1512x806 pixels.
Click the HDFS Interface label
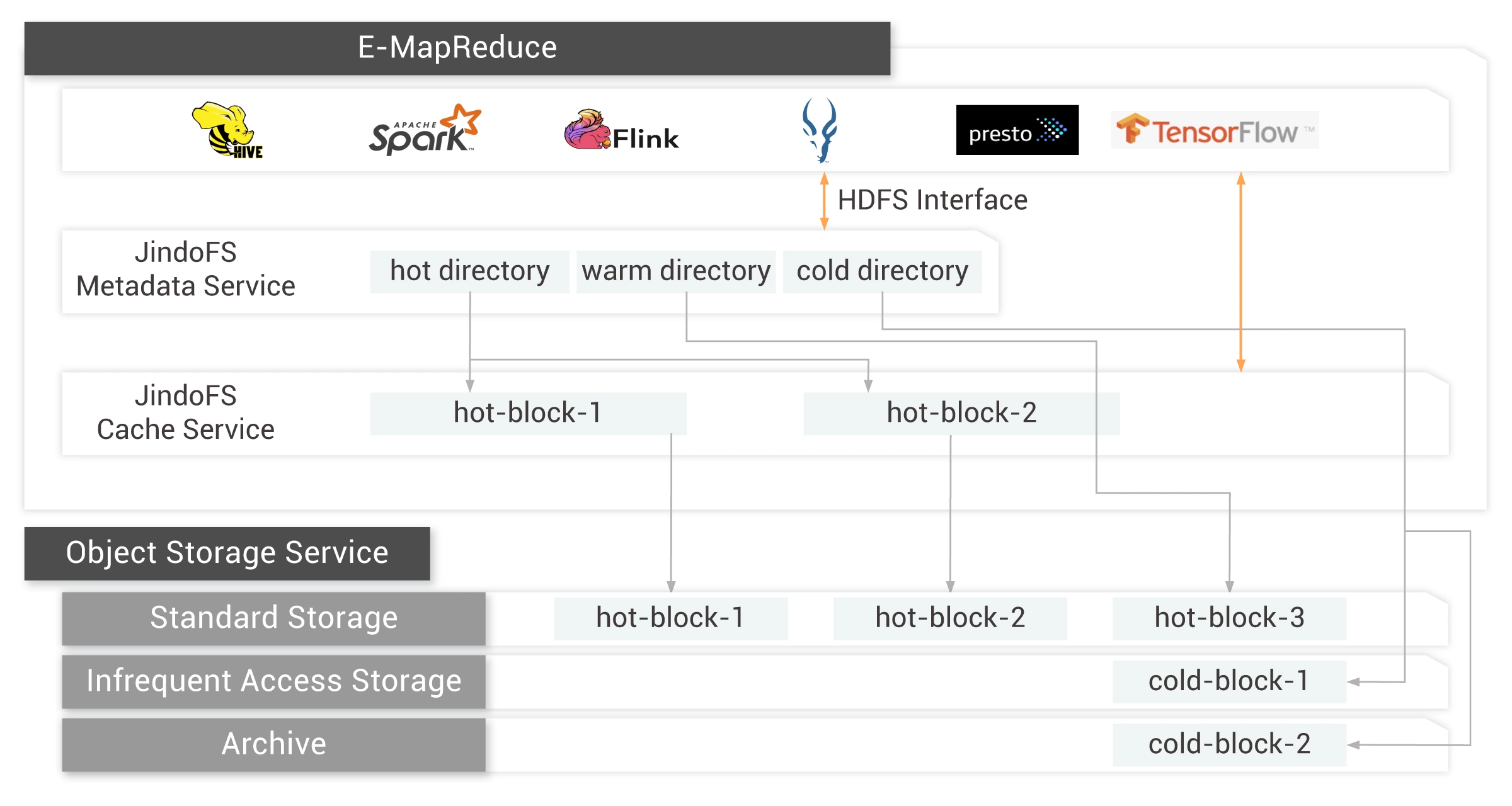932,200
